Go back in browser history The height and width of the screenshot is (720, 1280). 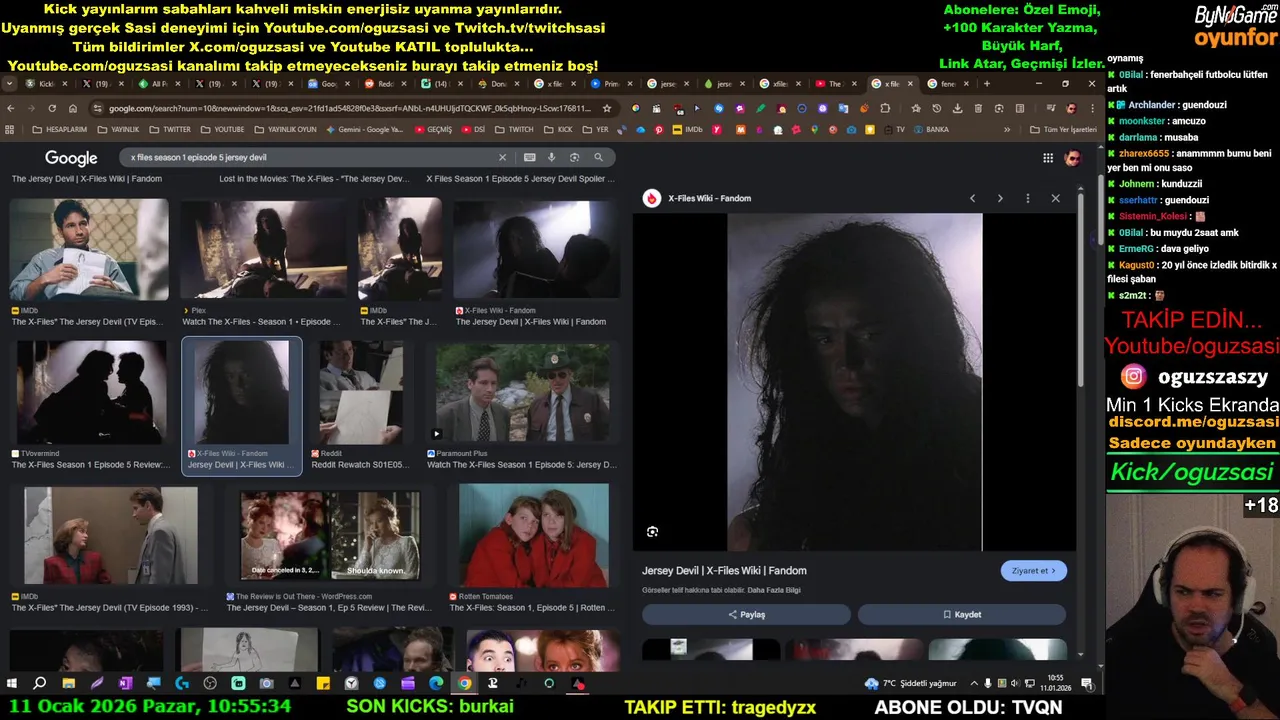[11, 108]
